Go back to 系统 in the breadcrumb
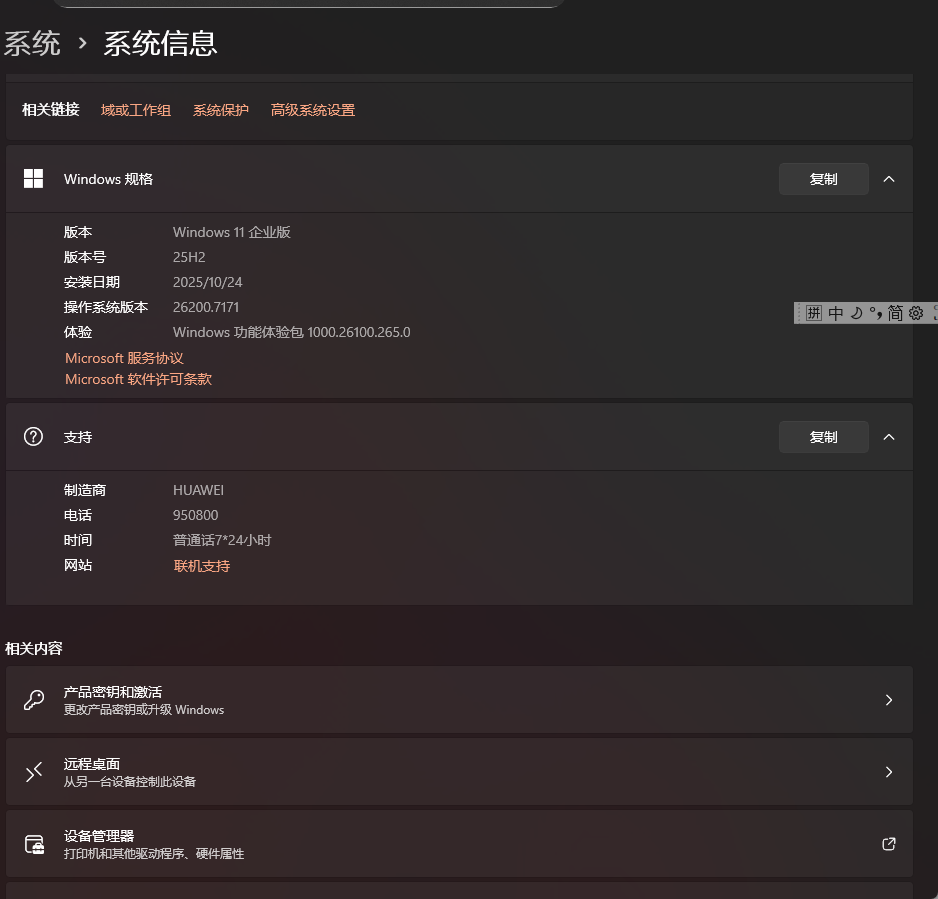 click(x=32, y=43)
